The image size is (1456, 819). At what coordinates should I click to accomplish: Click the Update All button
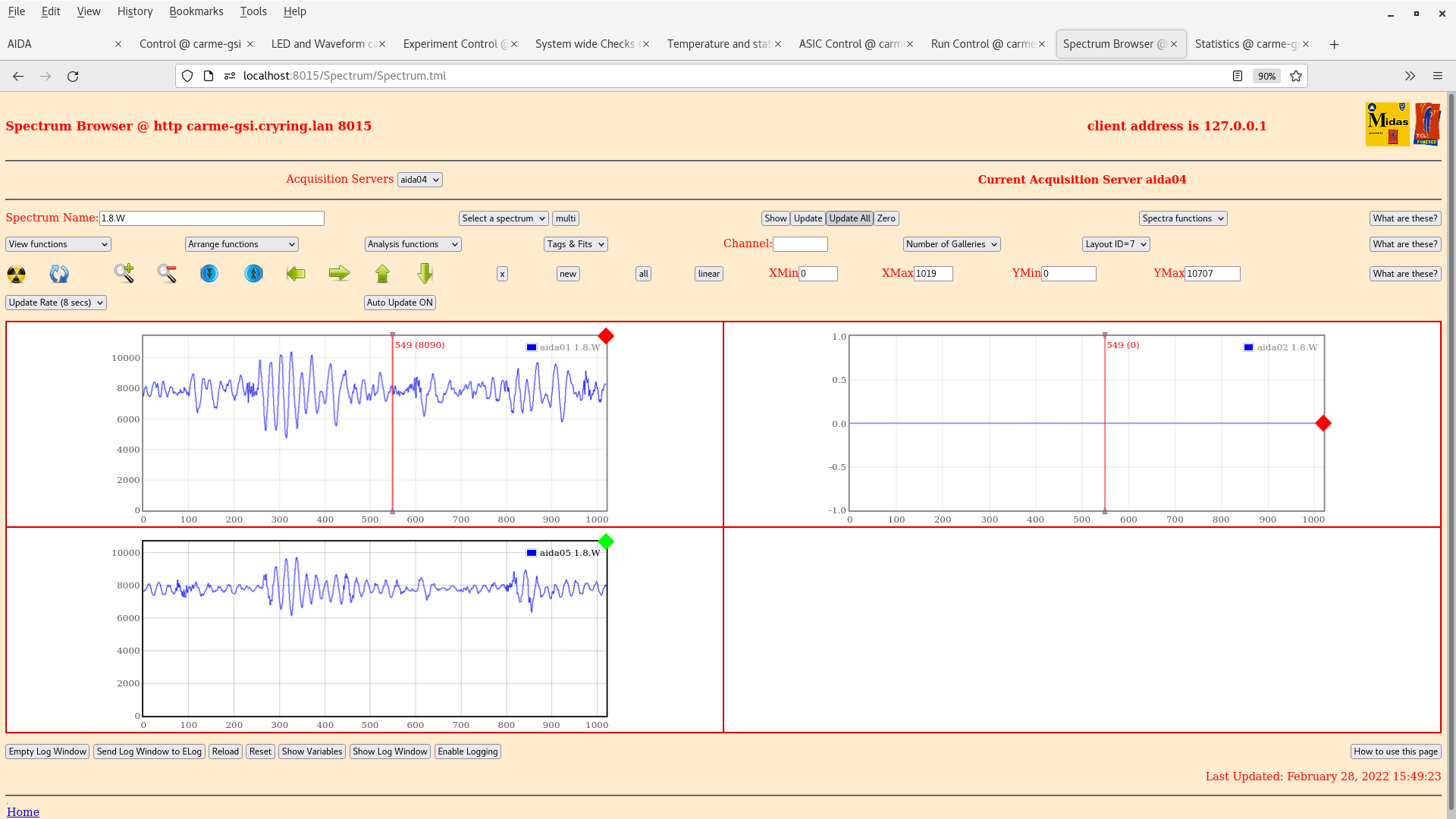pos(849,218)
